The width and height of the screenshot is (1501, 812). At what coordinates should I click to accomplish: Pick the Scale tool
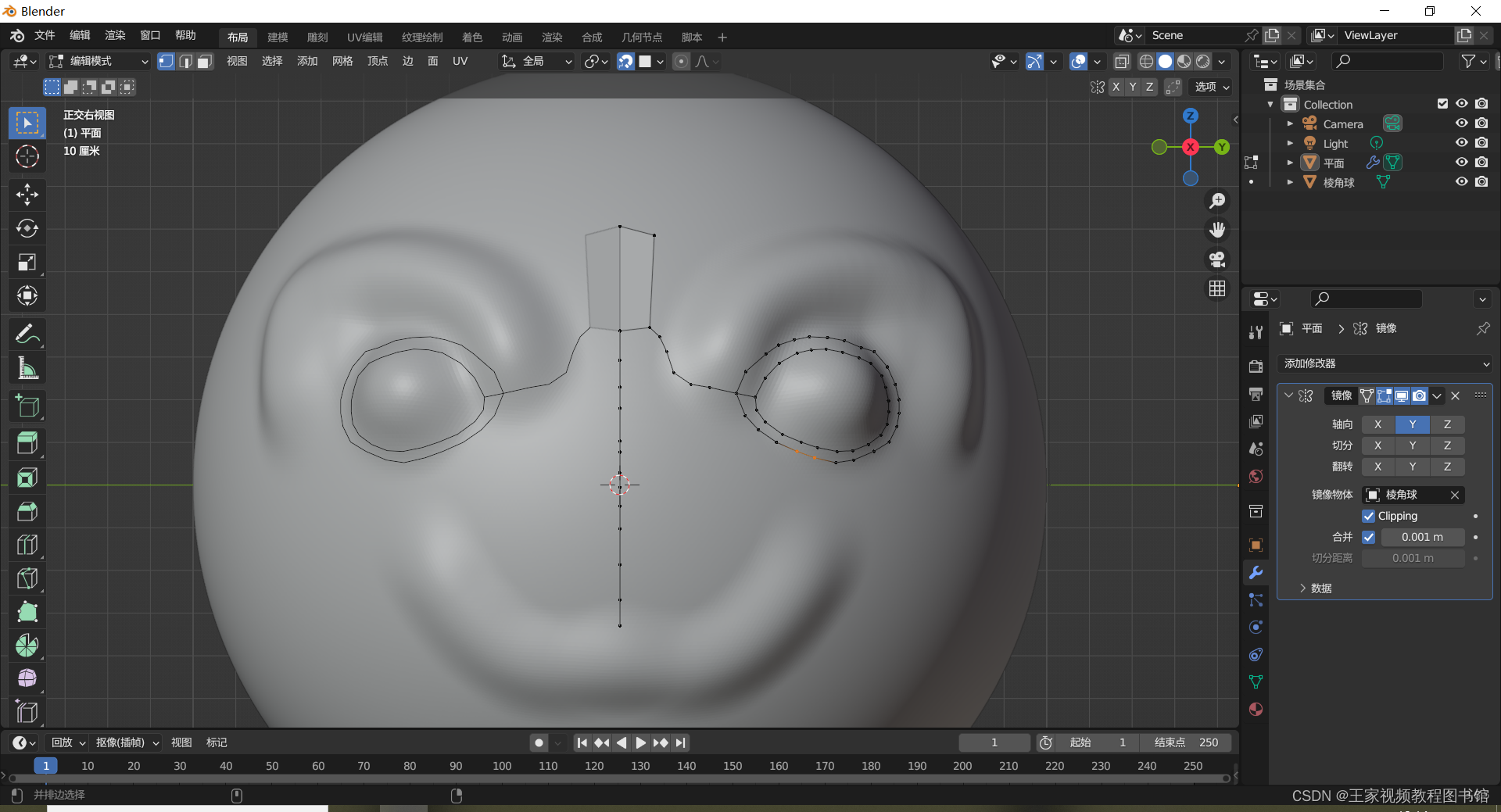(27, 262)
